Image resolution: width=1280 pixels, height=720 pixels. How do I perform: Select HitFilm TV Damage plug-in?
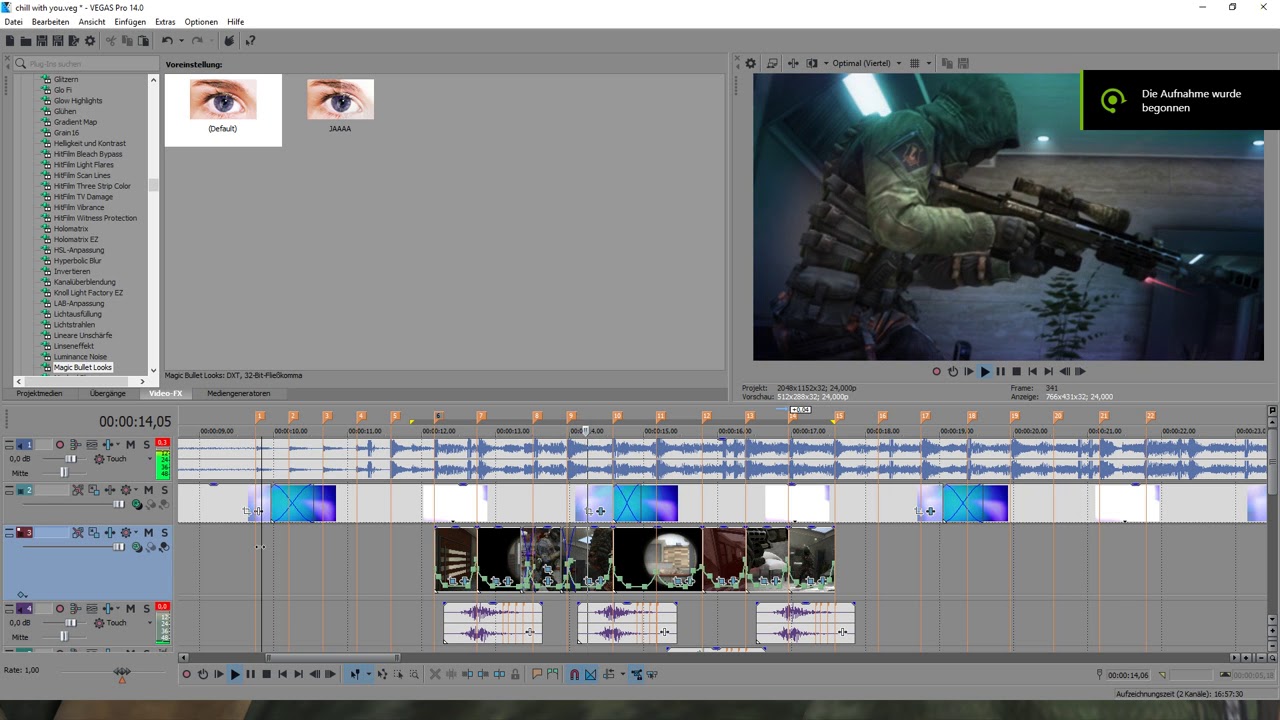[83, 197]
